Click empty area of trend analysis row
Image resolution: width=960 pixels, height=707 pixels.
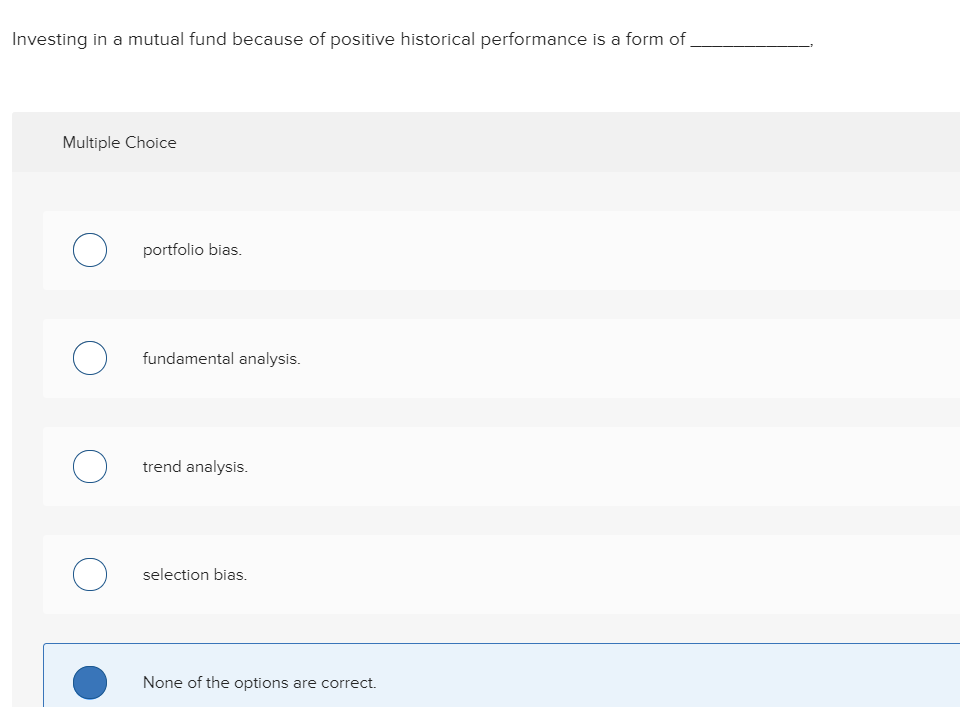[x=600, y=466]
